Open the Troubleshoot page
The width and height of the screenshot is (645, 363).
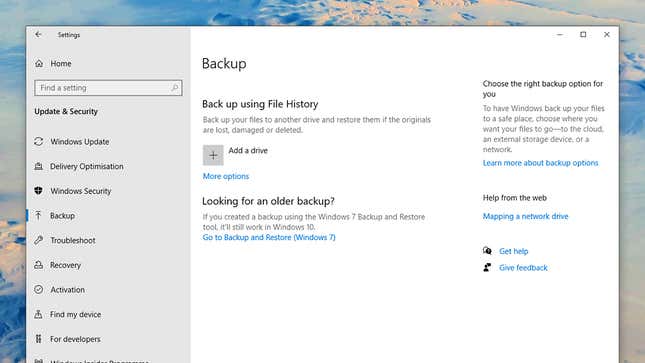73,240
